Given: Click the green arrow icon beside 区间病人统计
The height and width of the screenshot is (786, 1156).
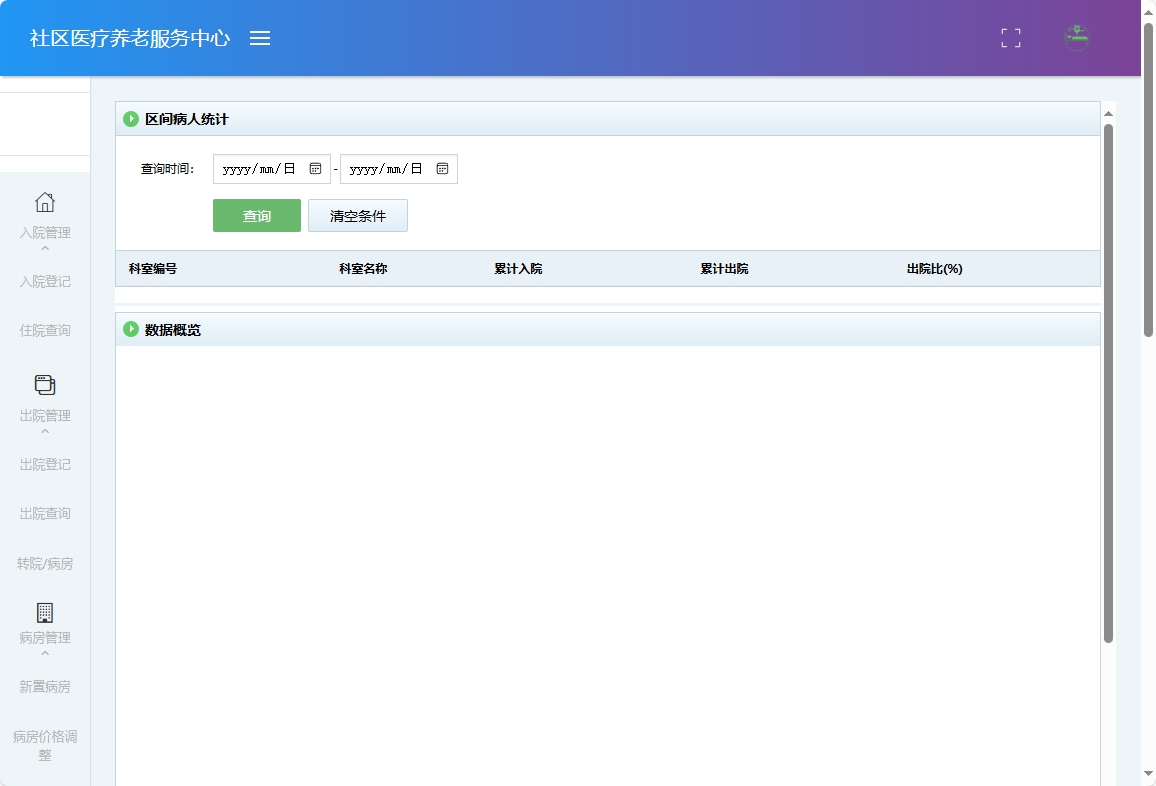Looking at the screenshot, I should click(131, 119).
